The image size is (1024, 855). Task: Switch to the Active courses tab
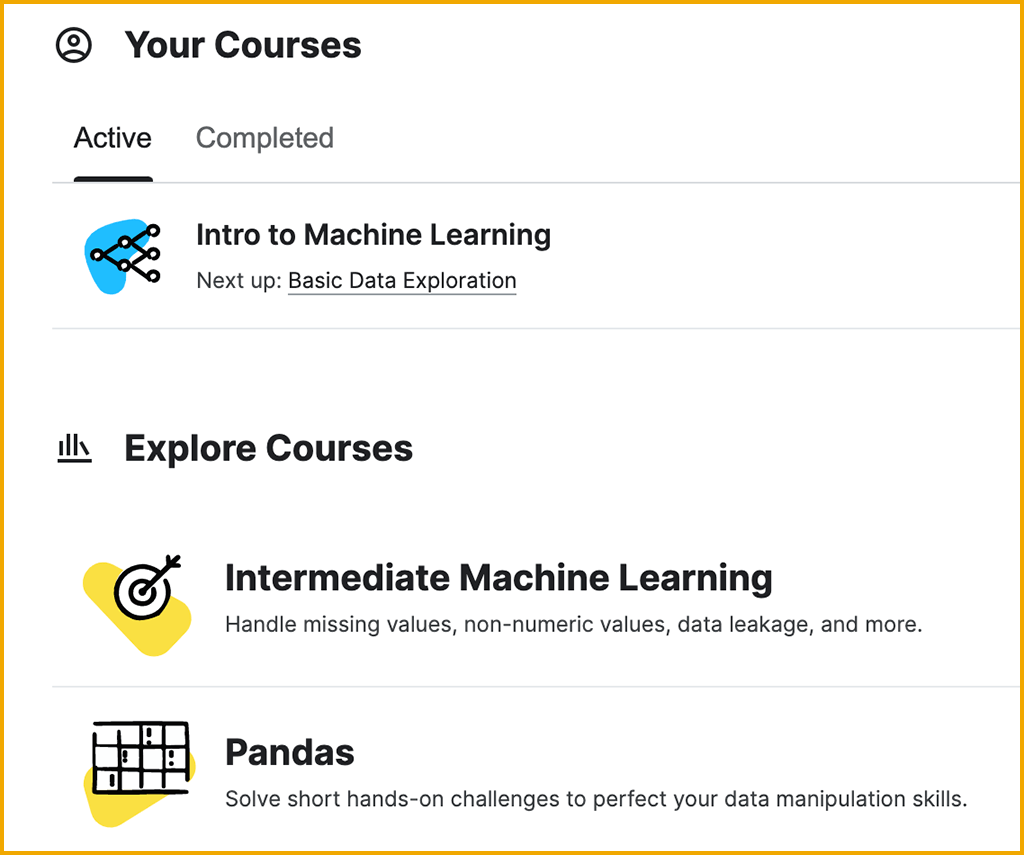113,138
